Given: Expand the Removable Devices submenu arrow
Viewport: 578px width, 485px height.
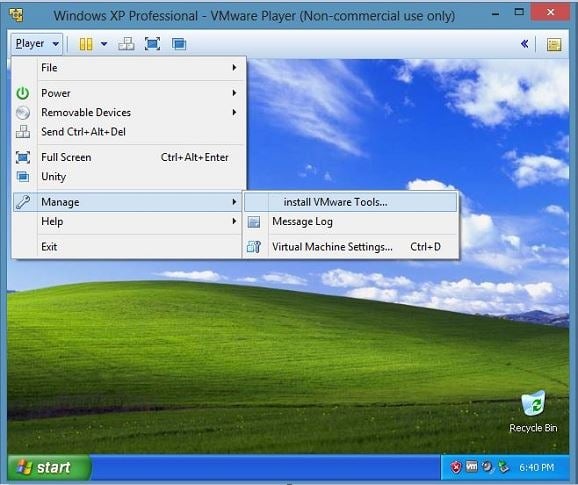Looking at the screenshot, I should pyautogui.click(x=234, y=112).
